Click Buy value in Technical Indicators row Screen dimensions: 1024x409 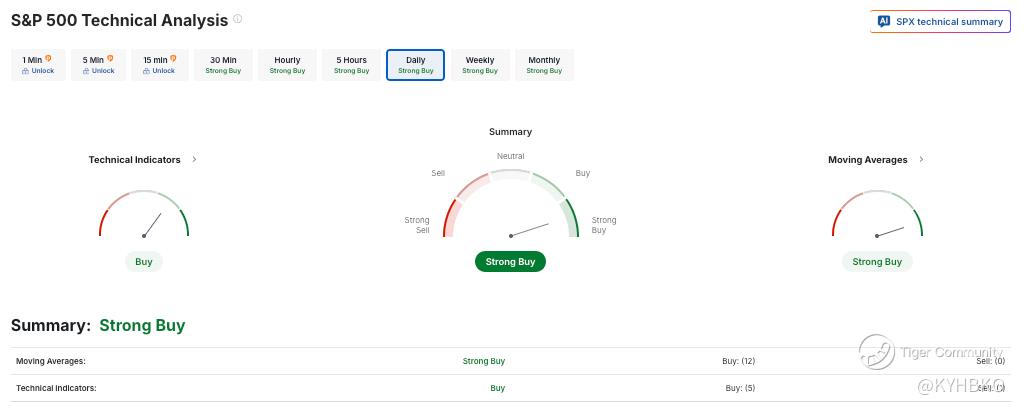pos(498,388)
